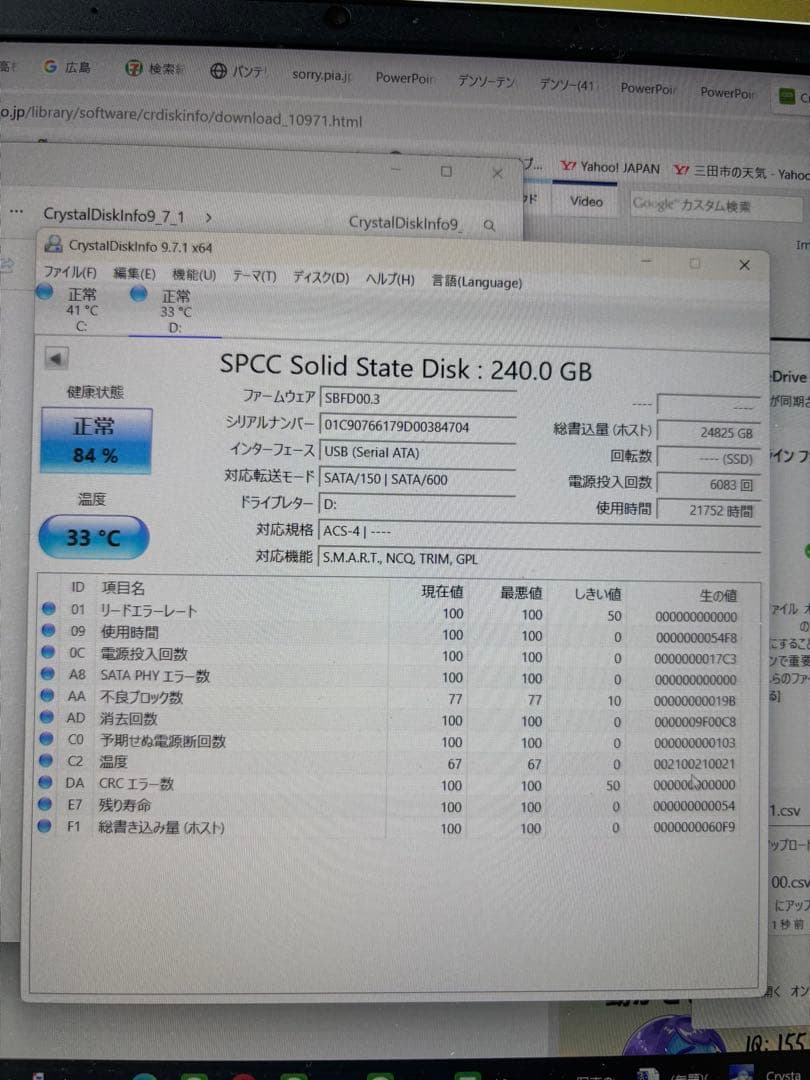Click the 33 °C temperature button

92,537
